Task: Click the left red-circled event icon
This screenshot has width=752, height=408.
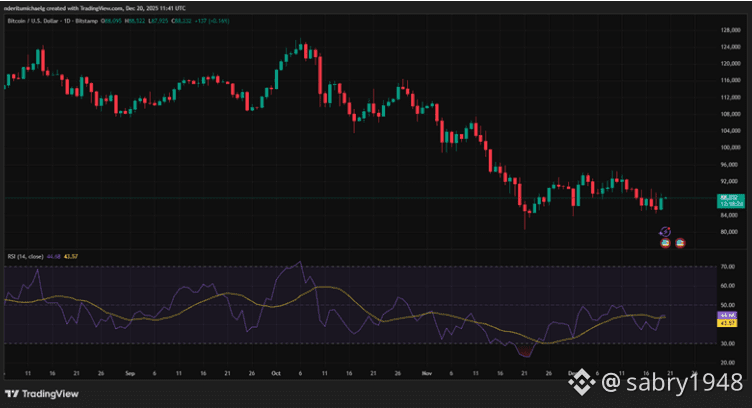Action: point(666,242)
